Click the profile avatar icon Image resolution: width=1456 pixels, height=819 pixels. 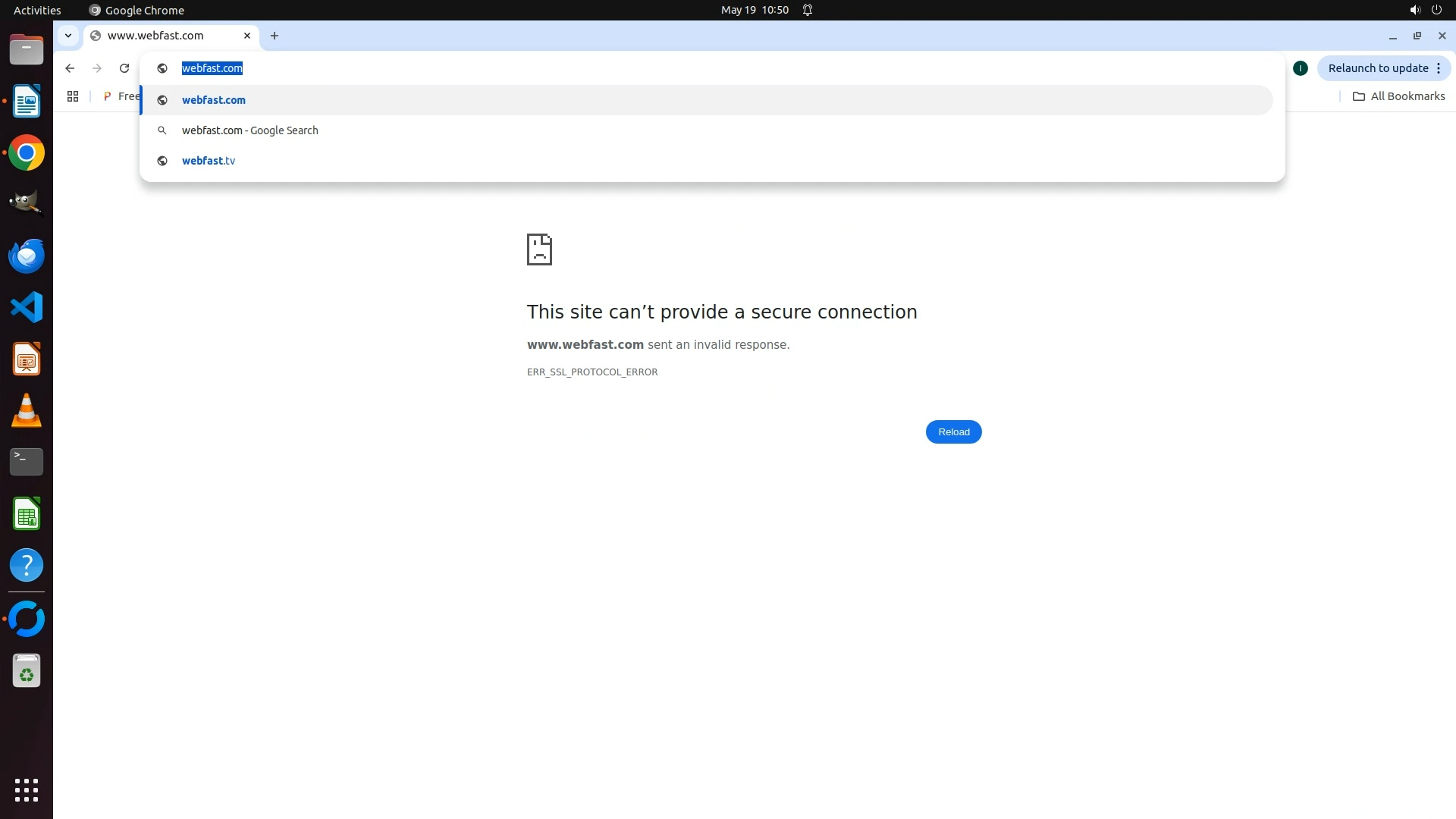[x=1301, y=68]
